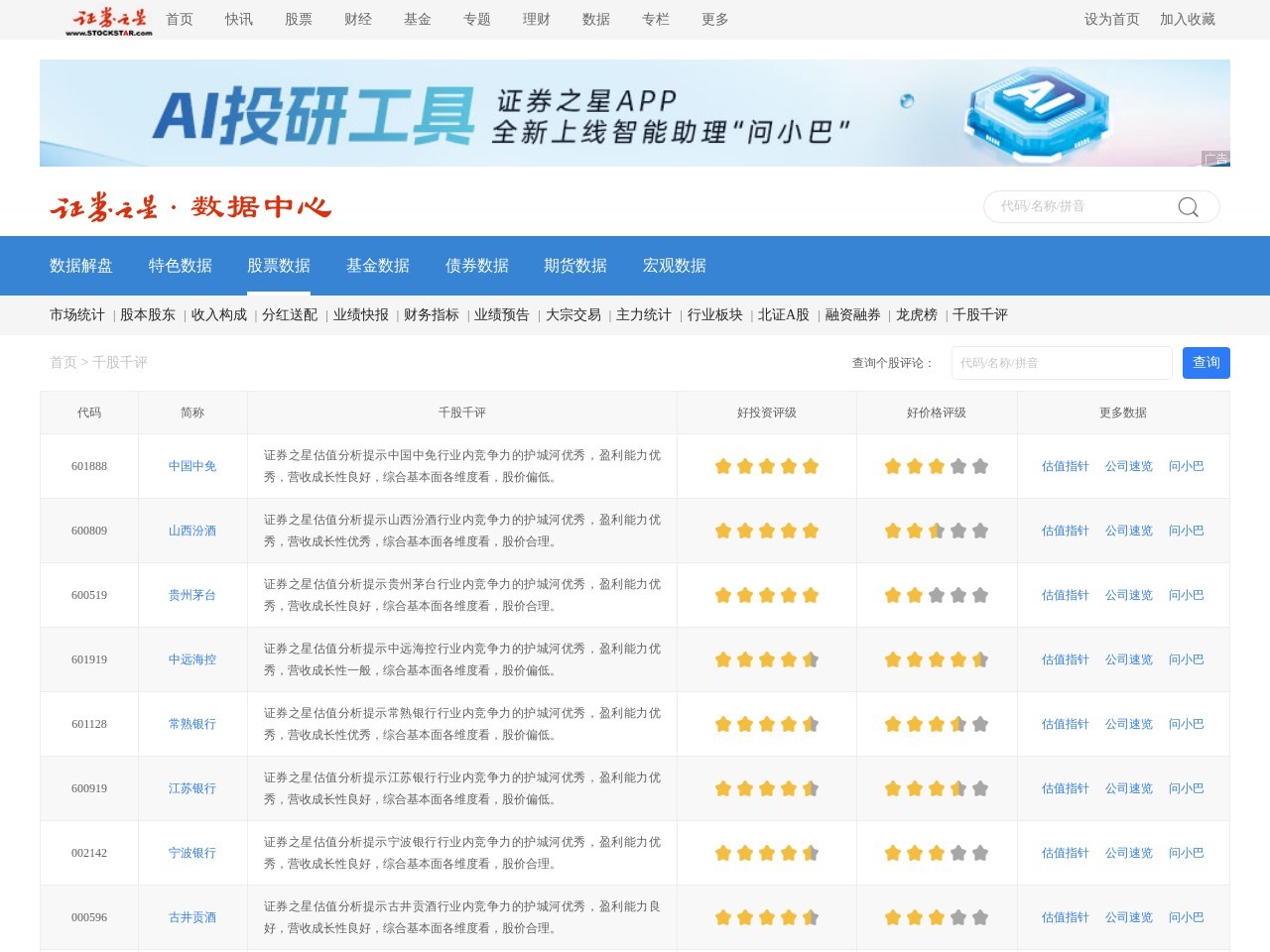Open stock link 山西汾酒
The width and height of the screenshot is (1270, 952).
click(x=192, y=531)
